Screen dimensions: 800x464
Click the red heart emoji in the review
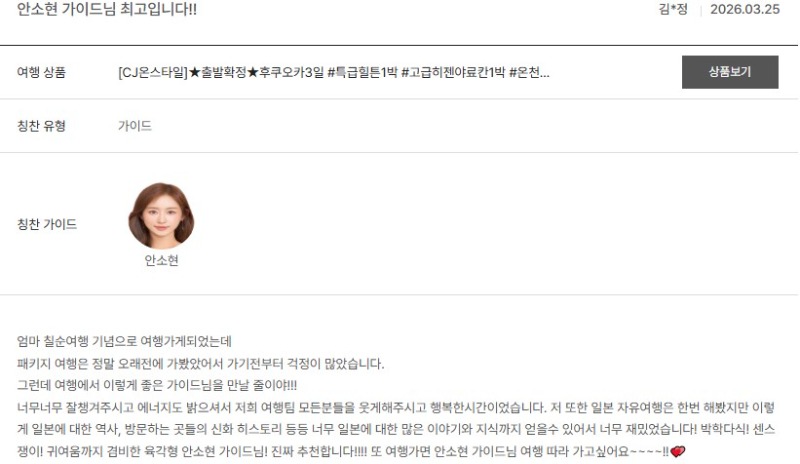678,451
